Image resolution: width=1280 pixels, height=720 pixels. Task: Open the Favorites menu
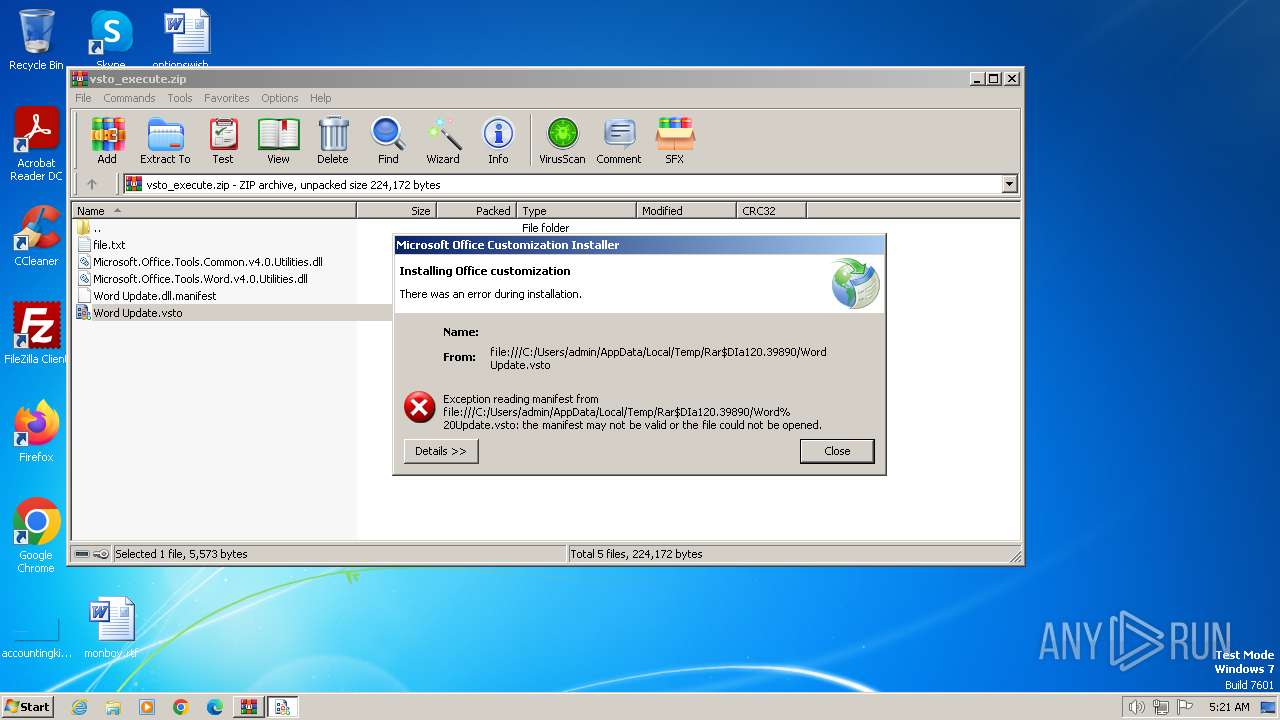tap(227, 98)
